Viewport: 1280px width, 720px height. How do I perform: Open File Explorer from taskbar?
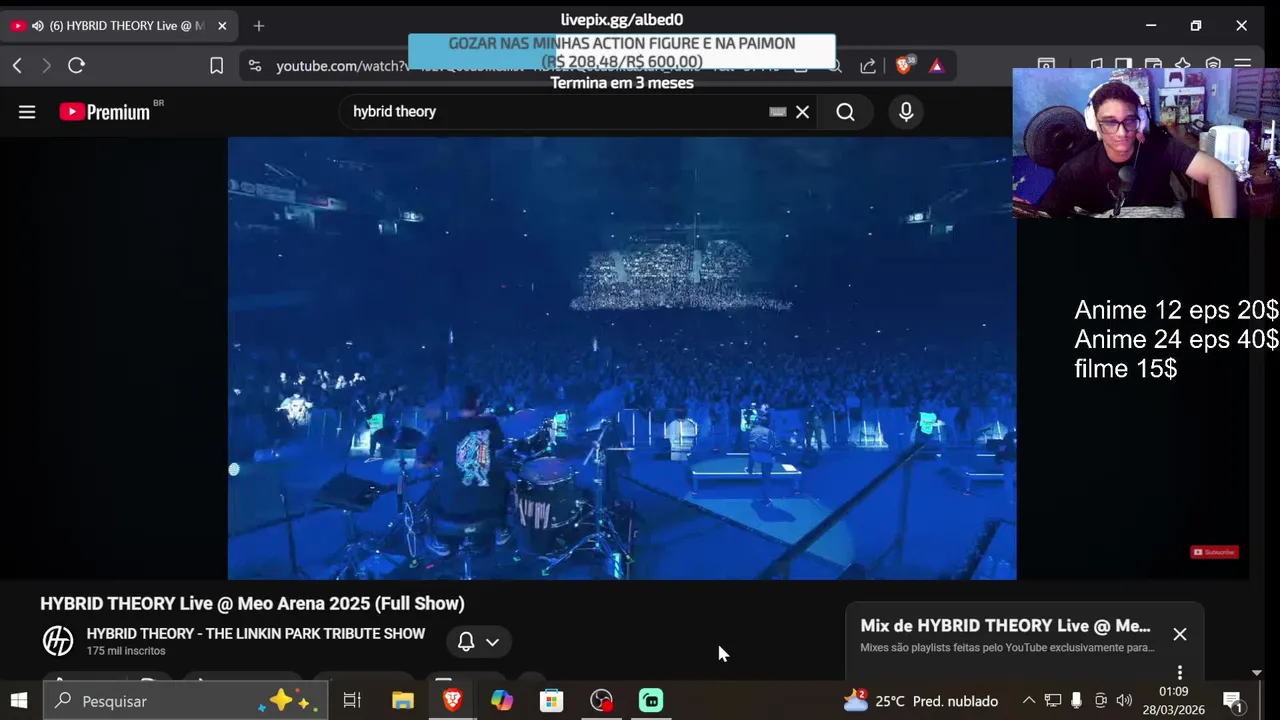[x=403, y=701]
